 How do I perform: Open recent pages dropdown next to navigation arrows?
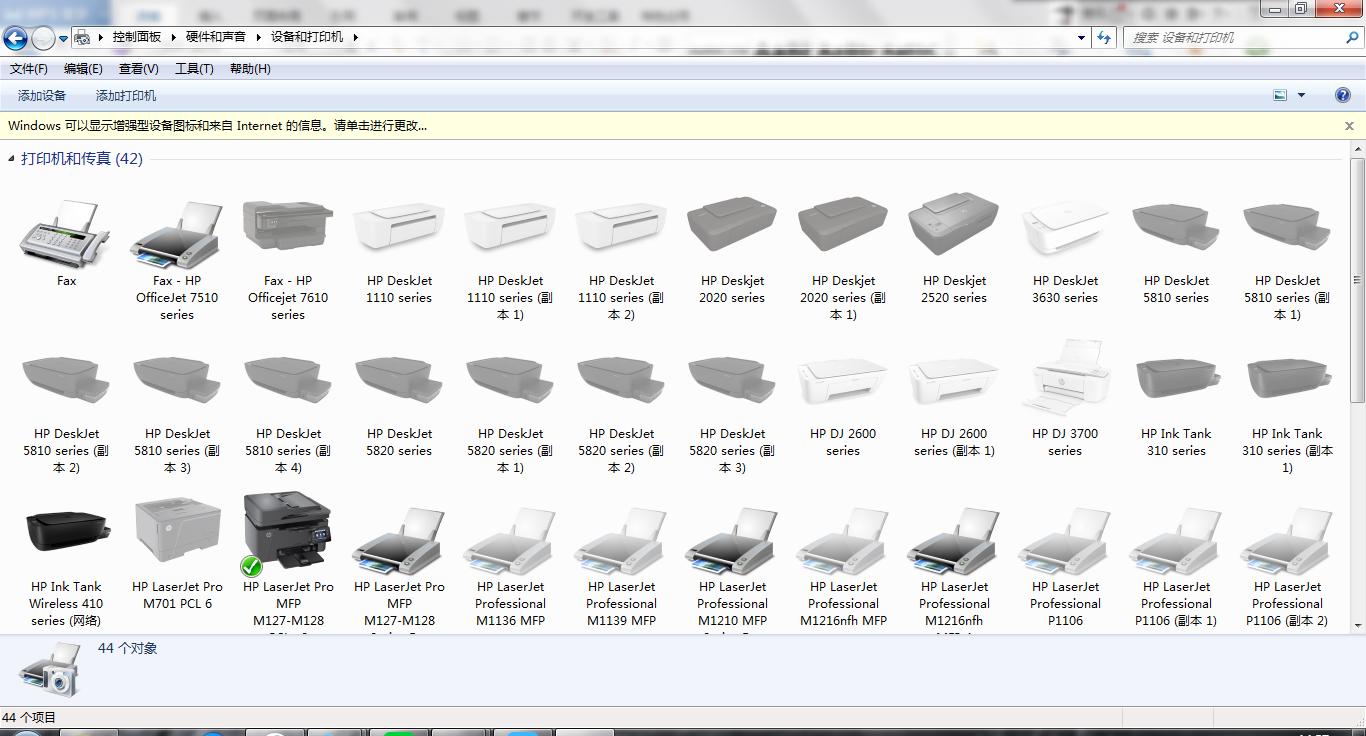[x=63, y=38]
